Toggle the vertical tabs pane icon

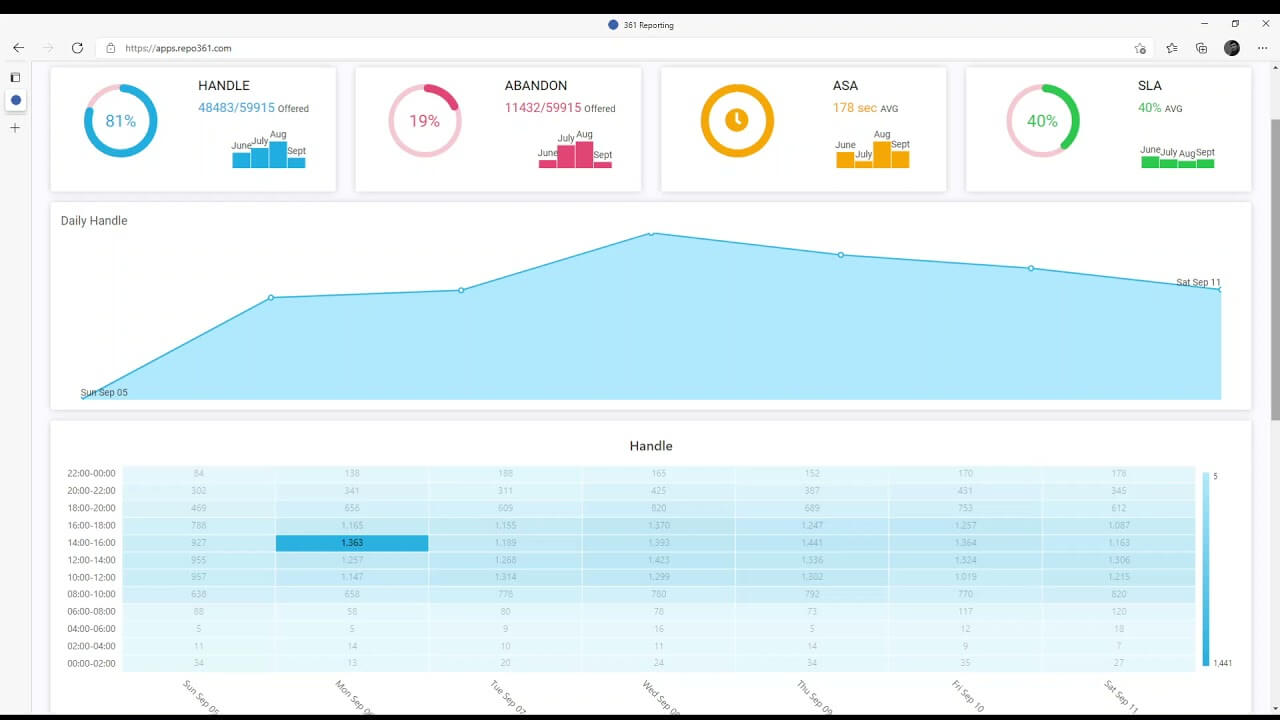point(15,77)
